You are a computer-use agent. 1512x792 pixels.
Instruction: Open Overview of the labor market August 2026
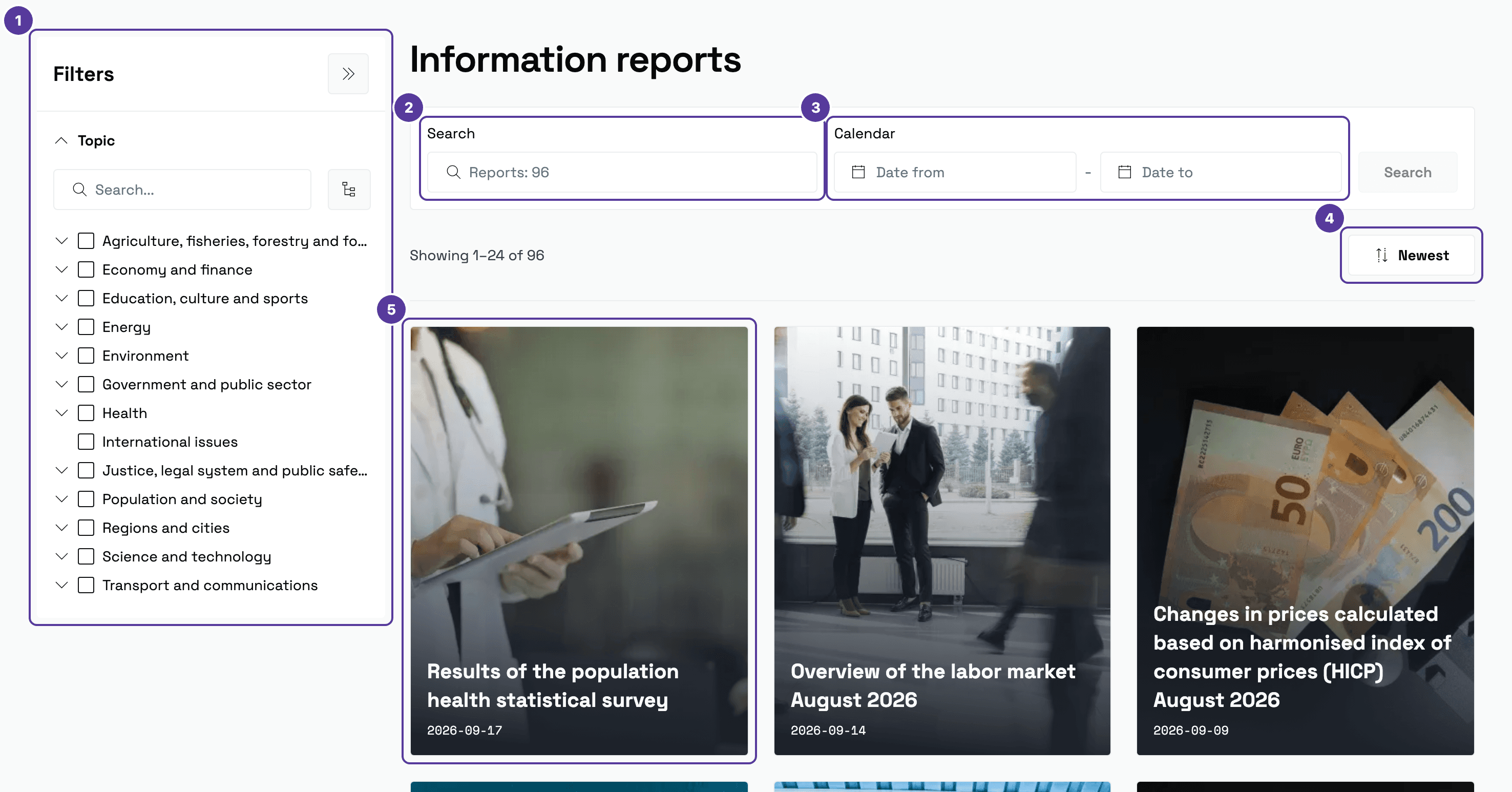click(942, 540)
